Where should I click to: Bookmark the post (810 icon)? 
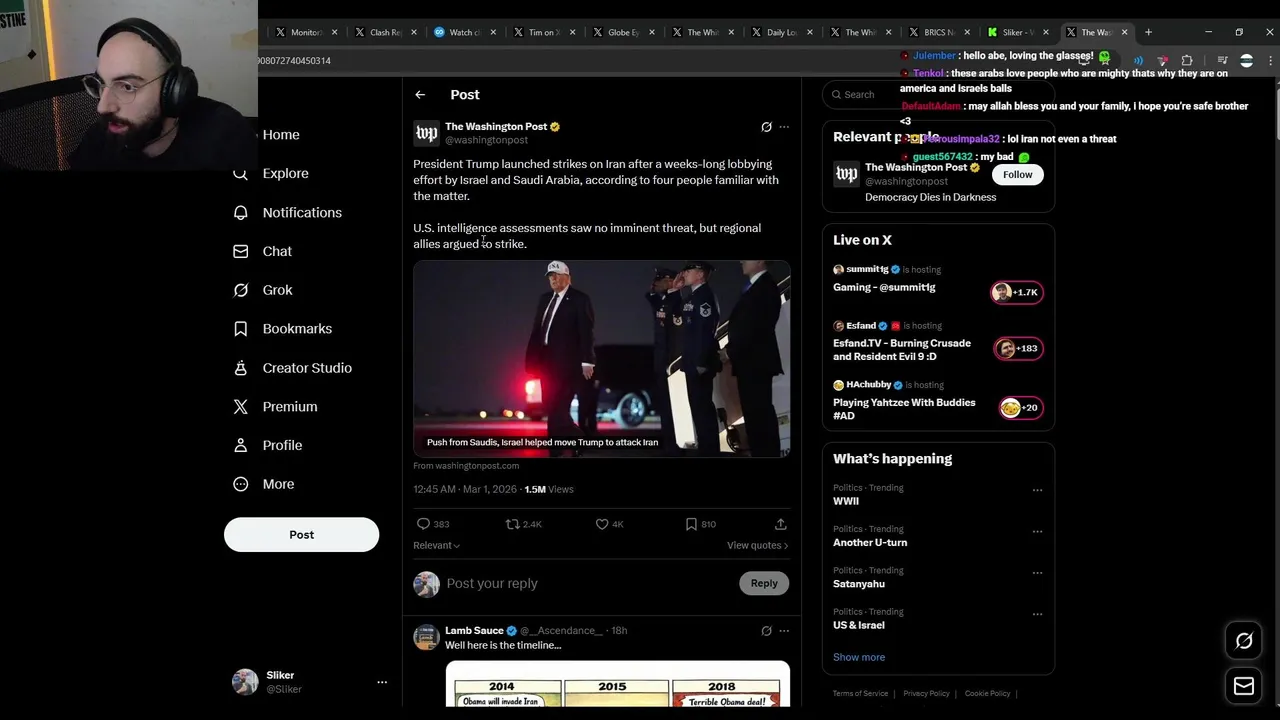[691, 524]
